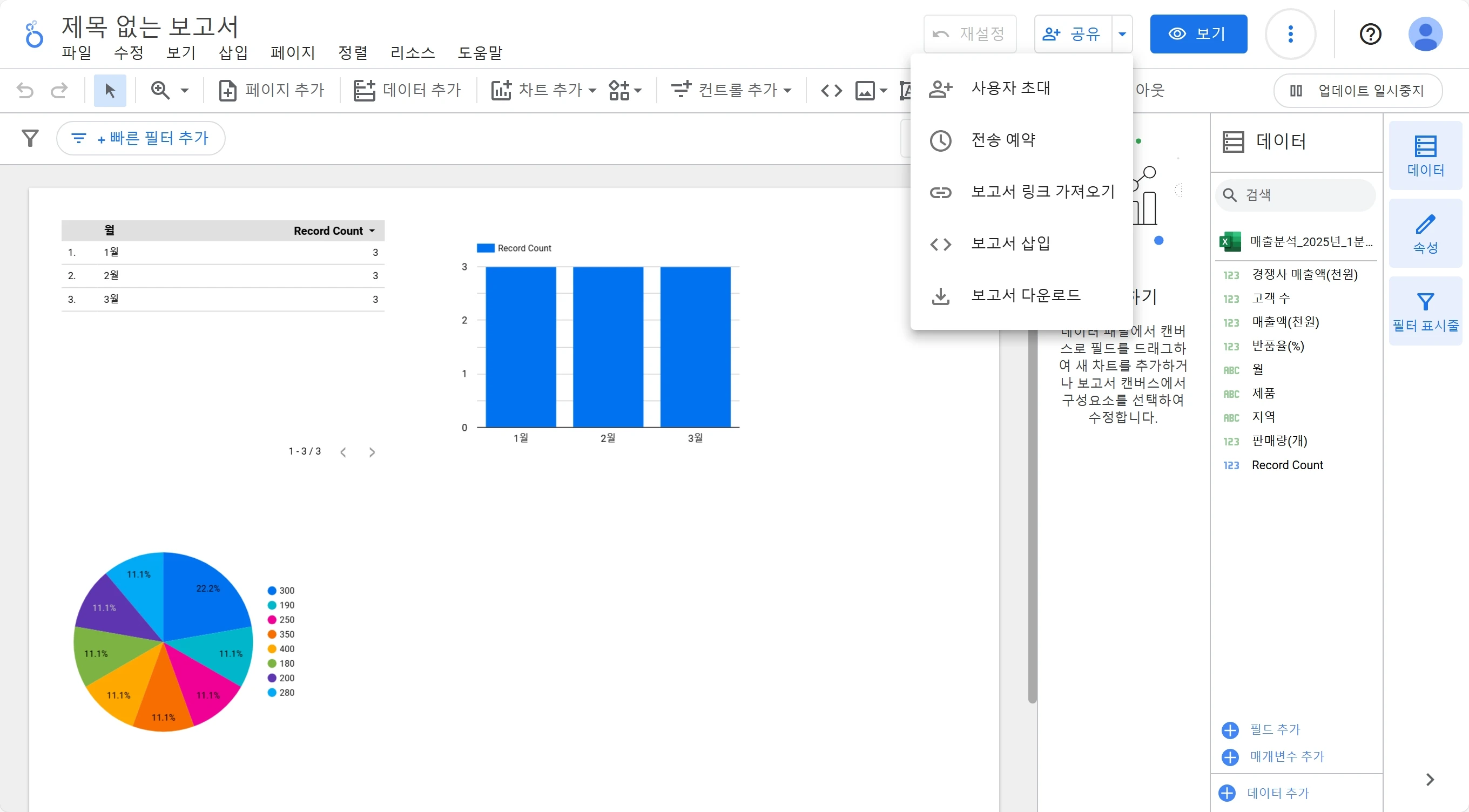Select 보고서 삽입 menu item

coord(1021,244)
